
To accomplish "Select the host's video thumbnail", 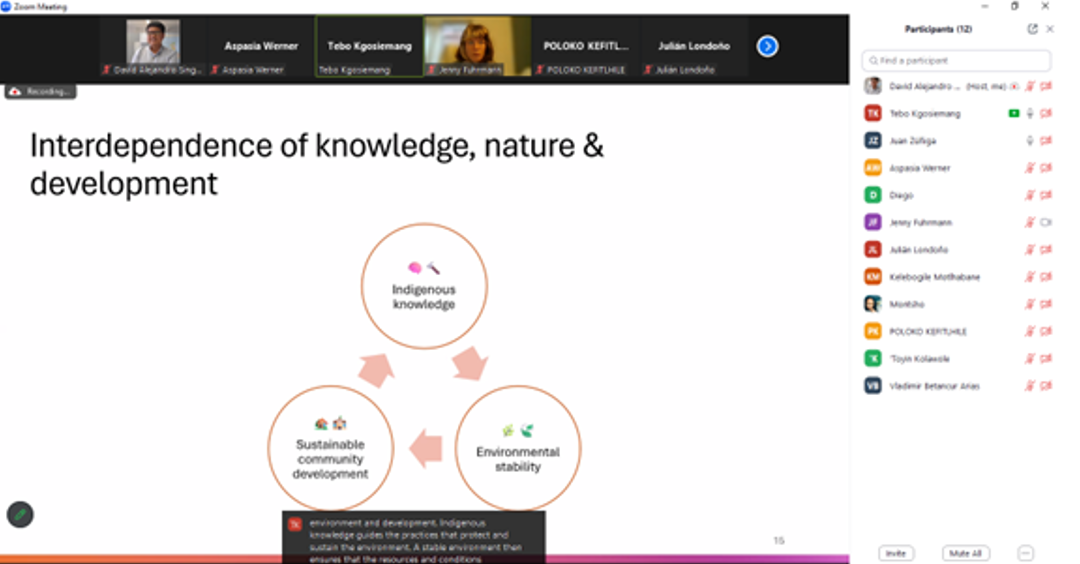I will point(153,46).
